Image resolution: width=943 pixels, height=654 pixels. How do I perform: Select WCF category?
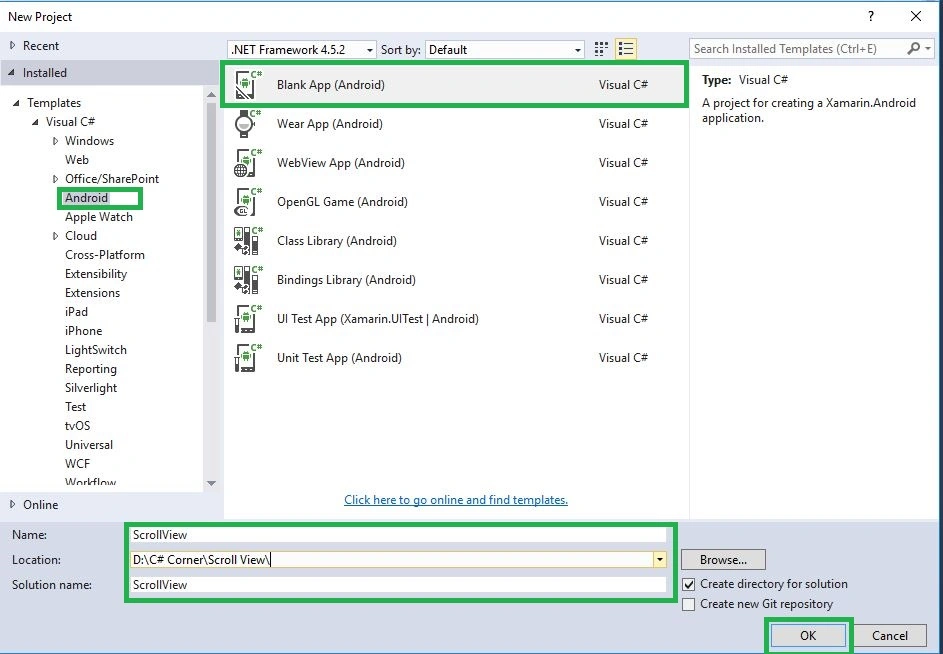pos(77,464)
